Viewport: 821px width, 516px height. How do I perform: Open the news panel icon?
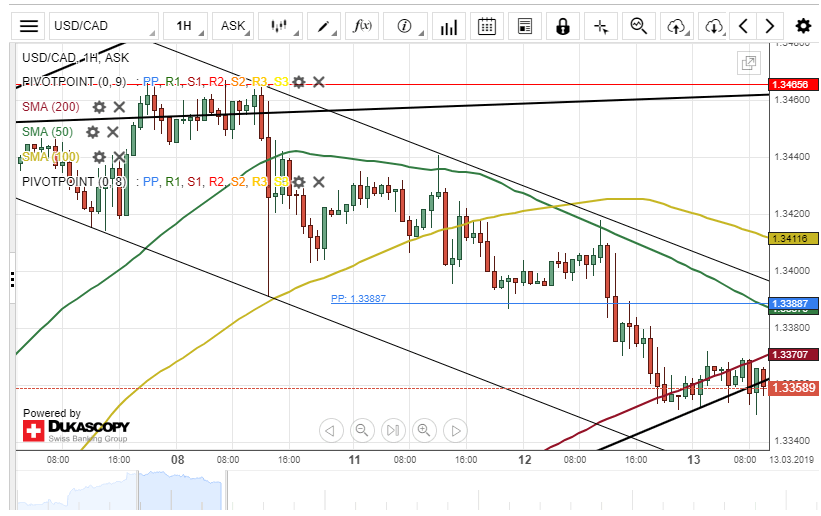coord(525,26)
